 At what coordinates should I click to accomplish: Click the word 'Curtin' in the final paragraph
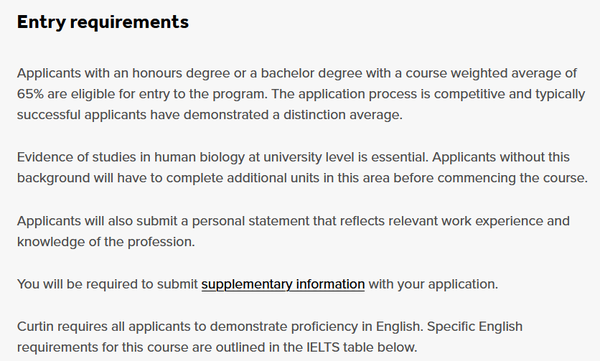[x=35, y=327]
